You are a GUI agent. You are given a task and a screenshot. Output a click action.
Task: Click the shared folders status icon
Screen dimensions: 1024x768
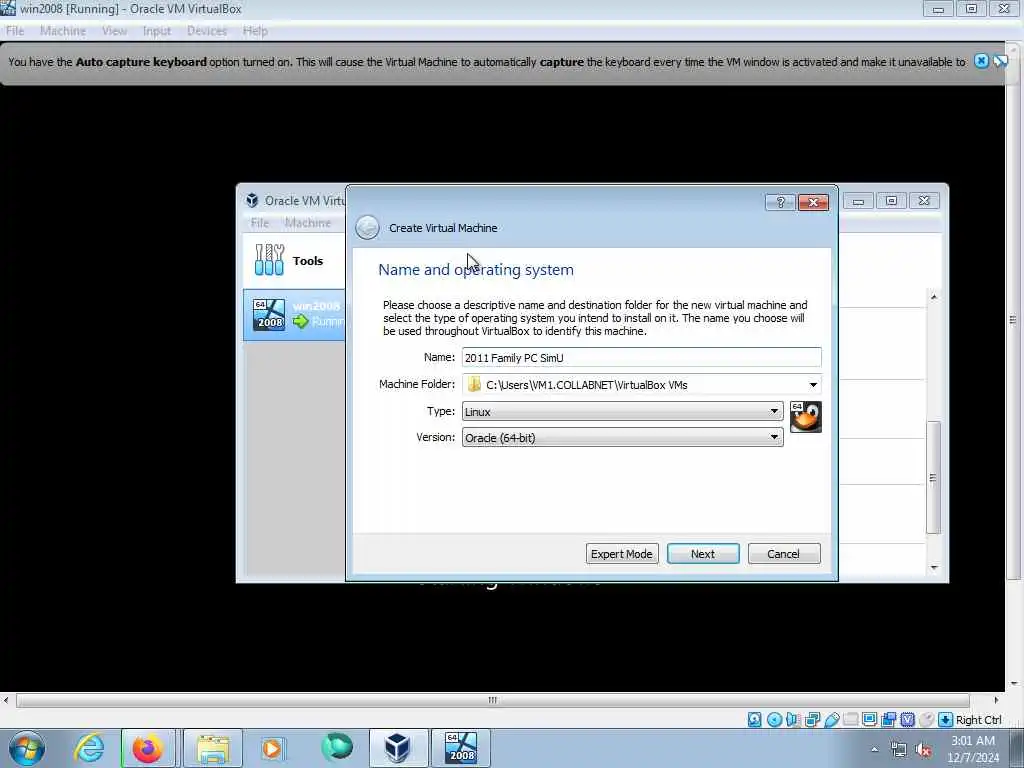point(850,720)
